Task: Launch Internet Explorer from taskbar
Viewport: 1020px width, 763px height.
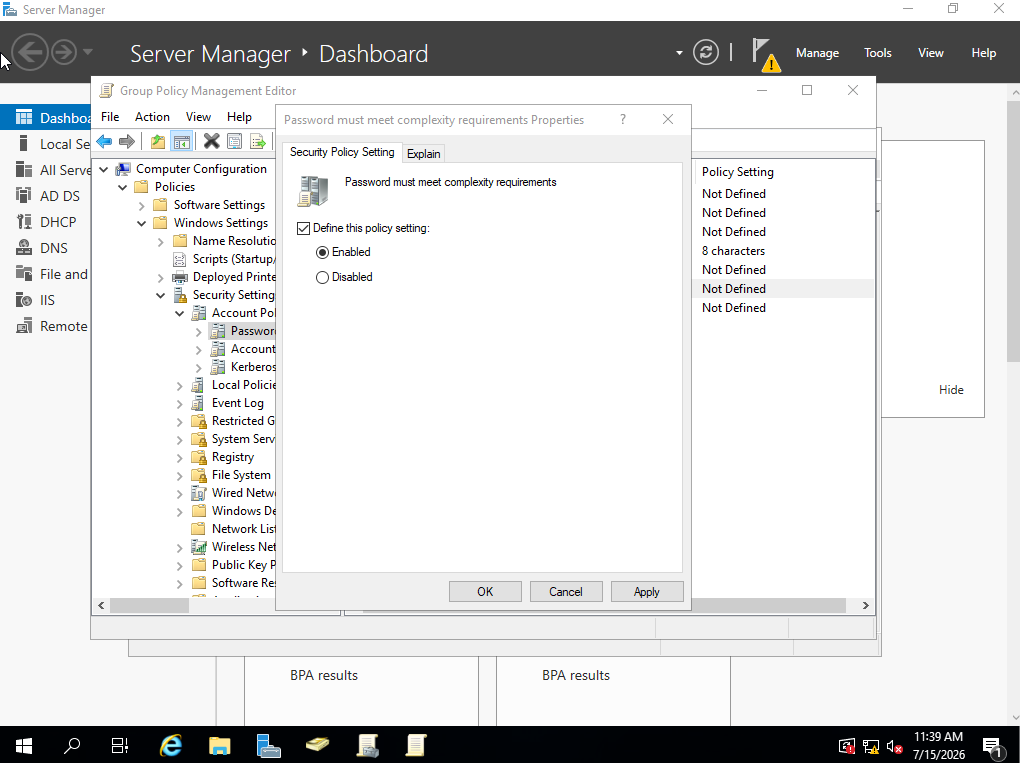Action: tap(170, 745)
